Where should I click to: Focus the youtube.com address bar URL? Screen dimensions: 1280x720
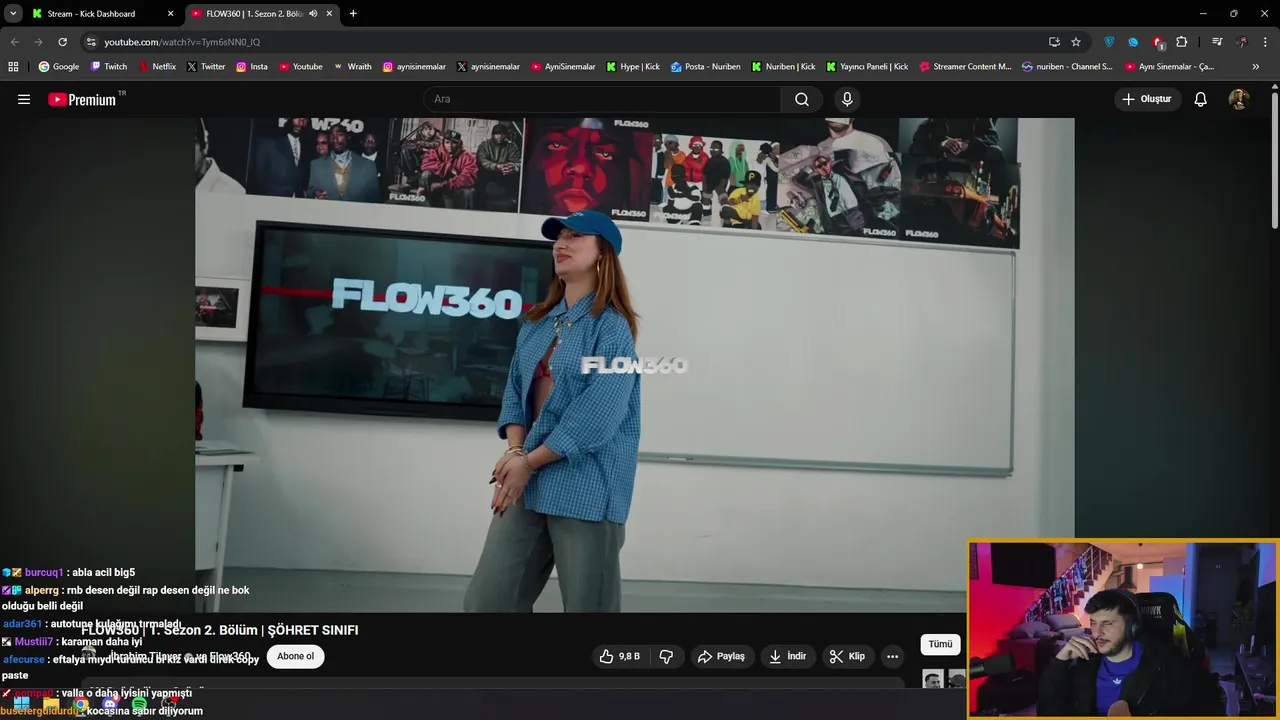182,42
